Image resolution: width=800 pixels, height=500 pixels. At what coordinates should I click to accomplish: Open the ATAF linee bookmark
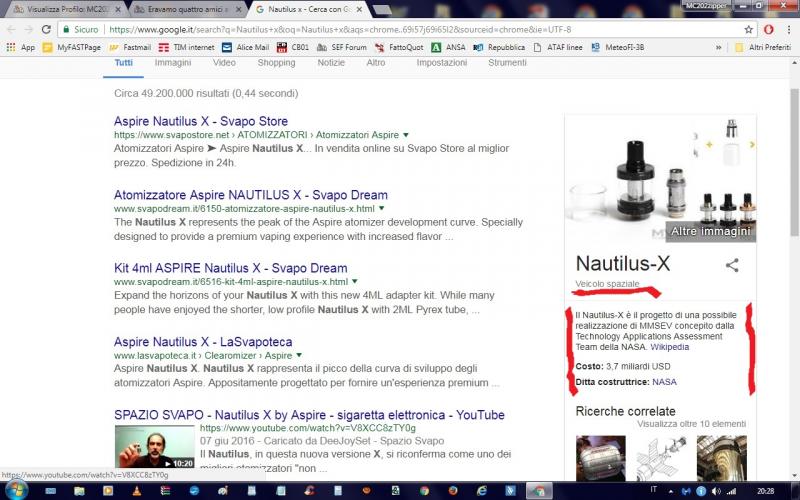click(x=558, y=47)
